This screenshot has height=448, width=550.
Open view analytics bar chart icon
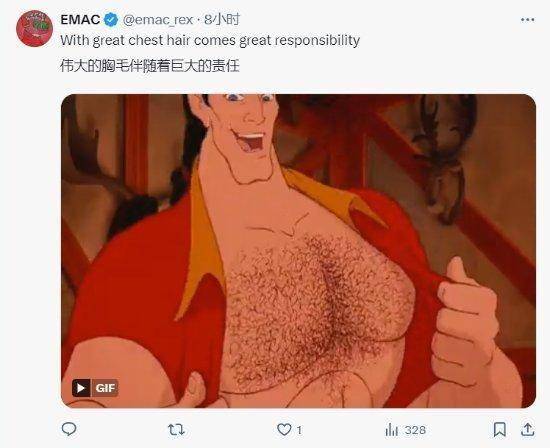point(391,430)
